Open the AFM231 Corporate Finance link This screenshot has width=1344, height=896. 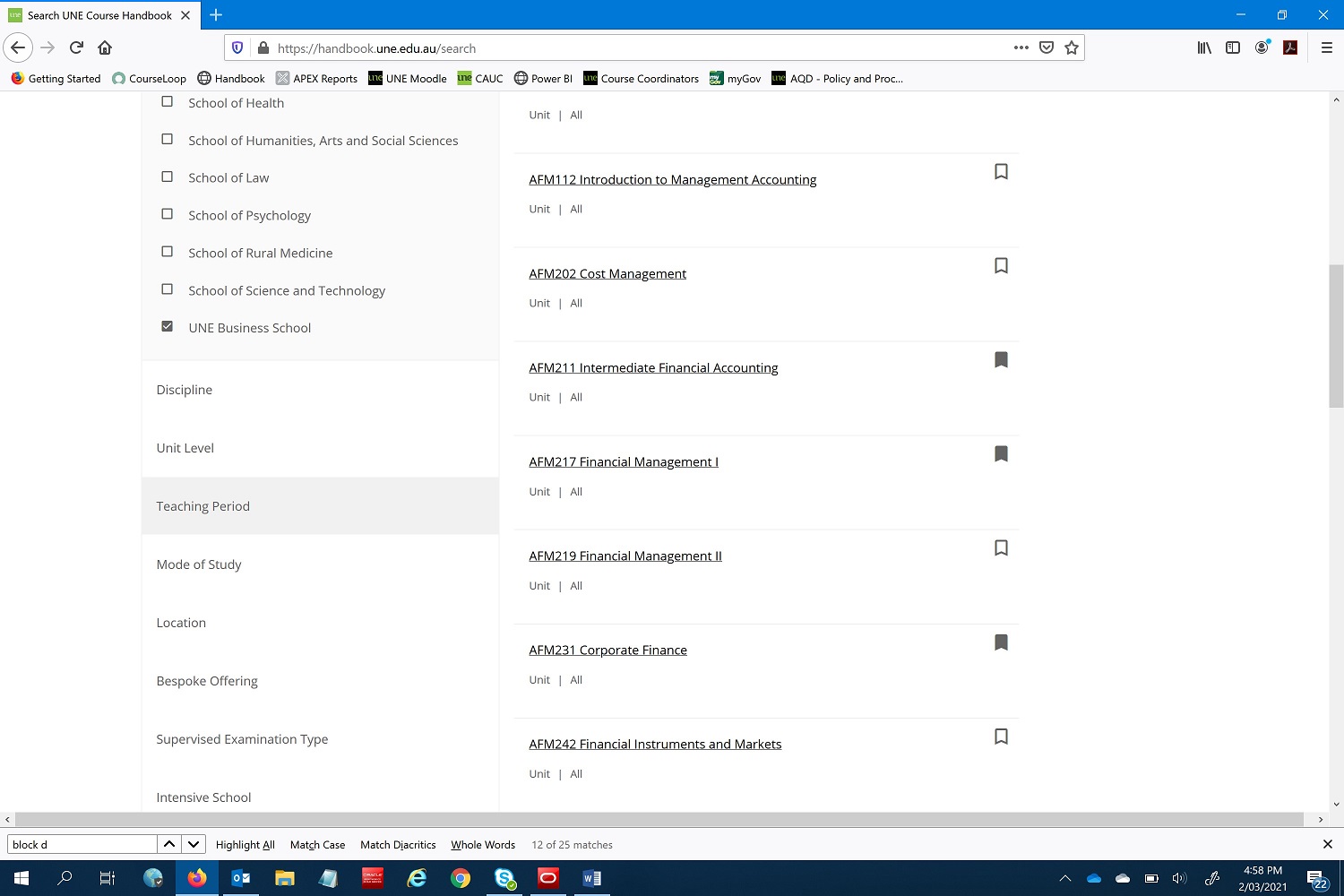click(607, 650)
